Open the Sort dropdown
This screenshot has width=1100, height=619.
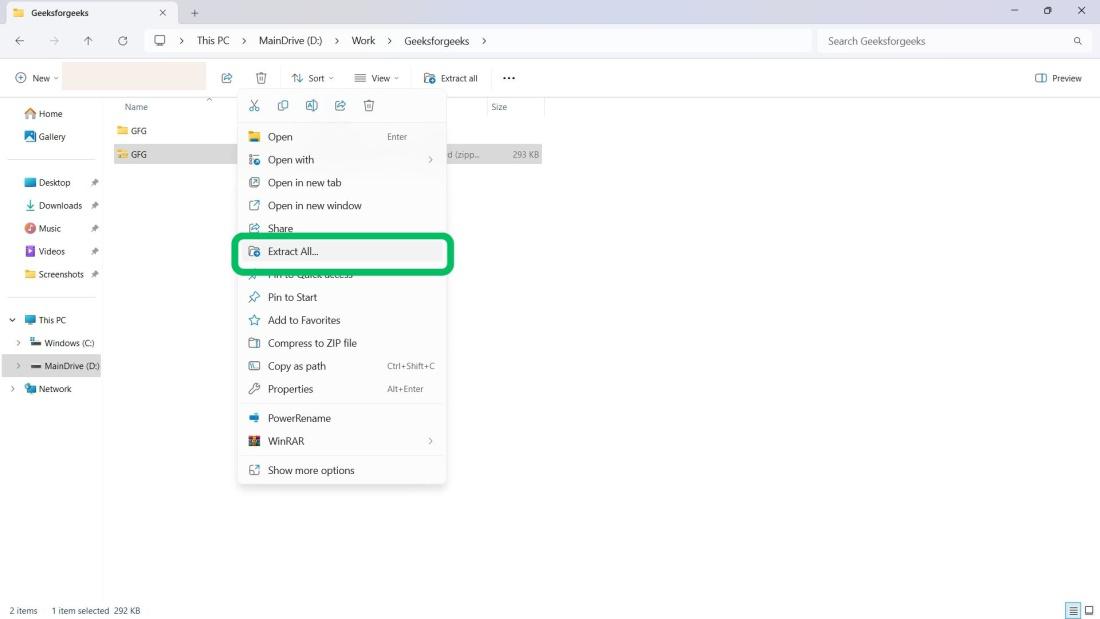coord(313,78)
